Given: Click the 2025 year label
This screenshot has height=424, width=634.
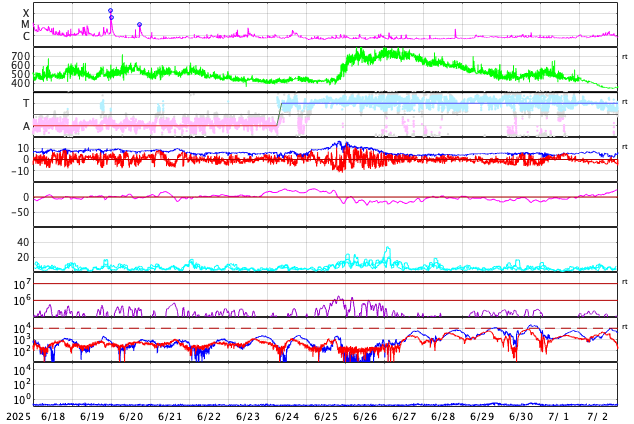Looking at the screenshot, I should pyautogui.click(x=18, y=416).
